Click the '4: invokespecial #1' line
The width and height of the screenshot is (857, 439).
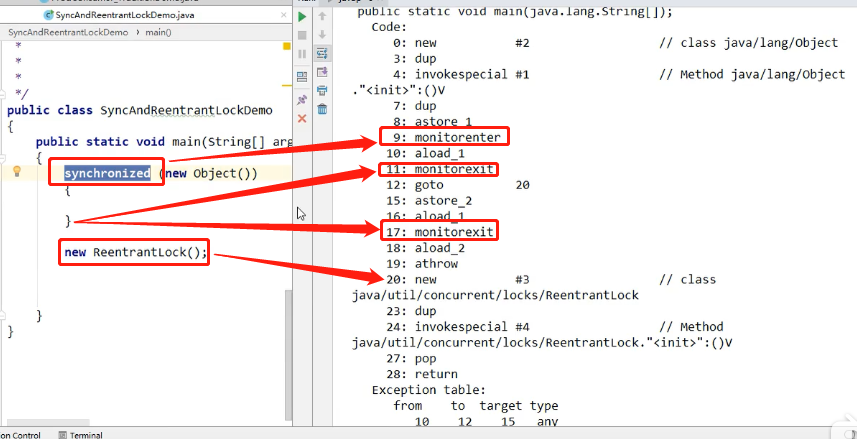point(461,74)
